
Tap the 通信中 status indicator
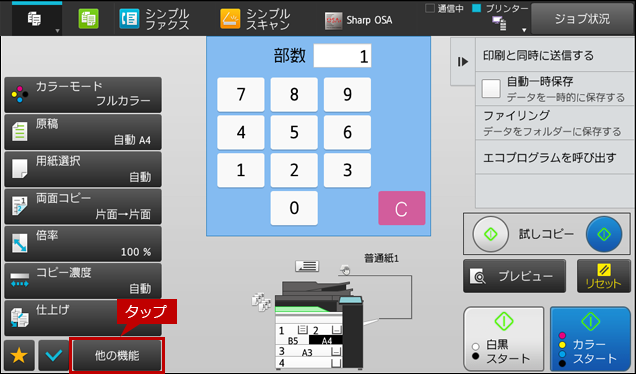[x=445, y=8]
